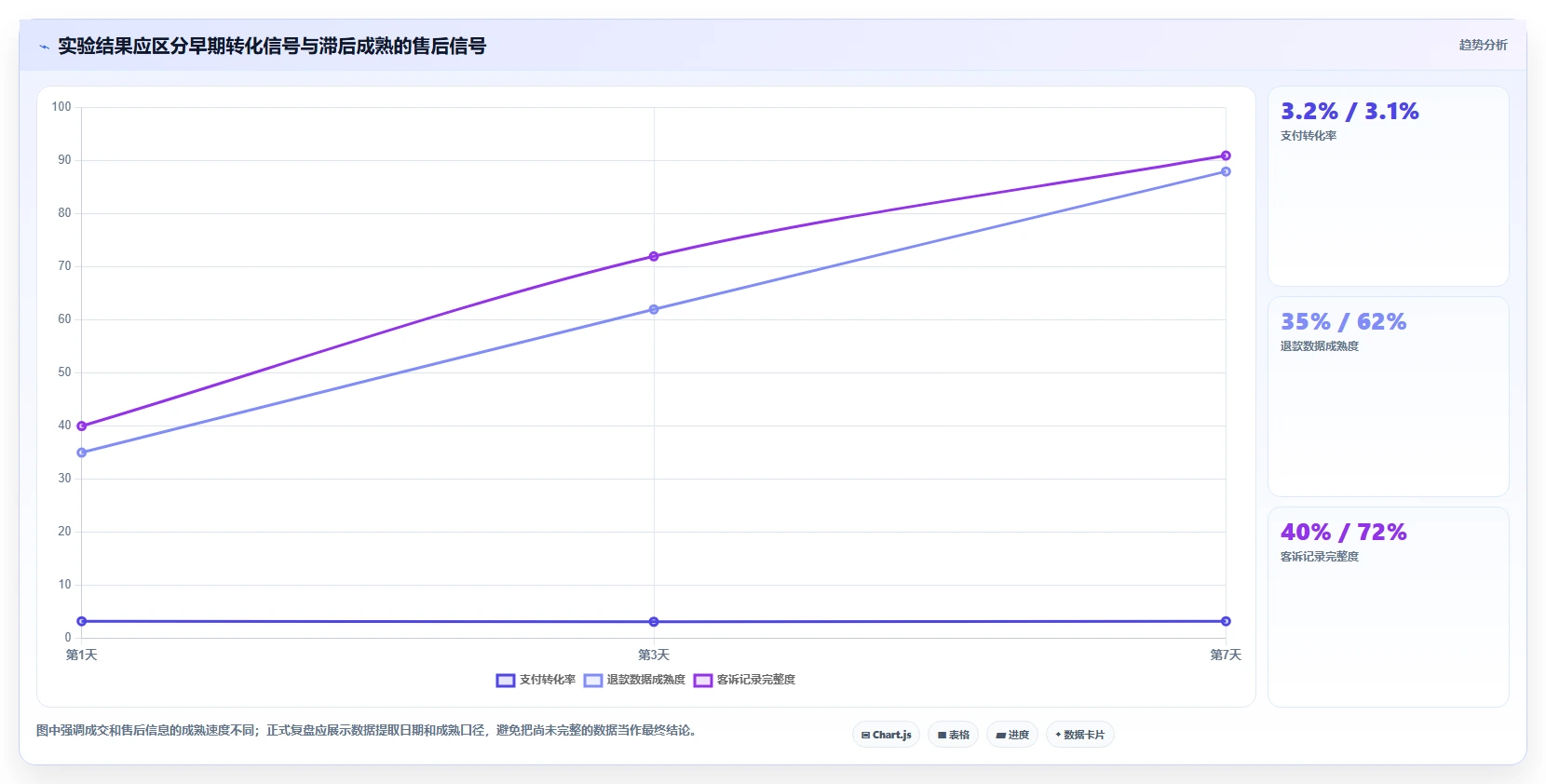This screenshot has height=784, width=1546.
Task: Select the Chart.js tag chip
Action: (x=886, y=735)
